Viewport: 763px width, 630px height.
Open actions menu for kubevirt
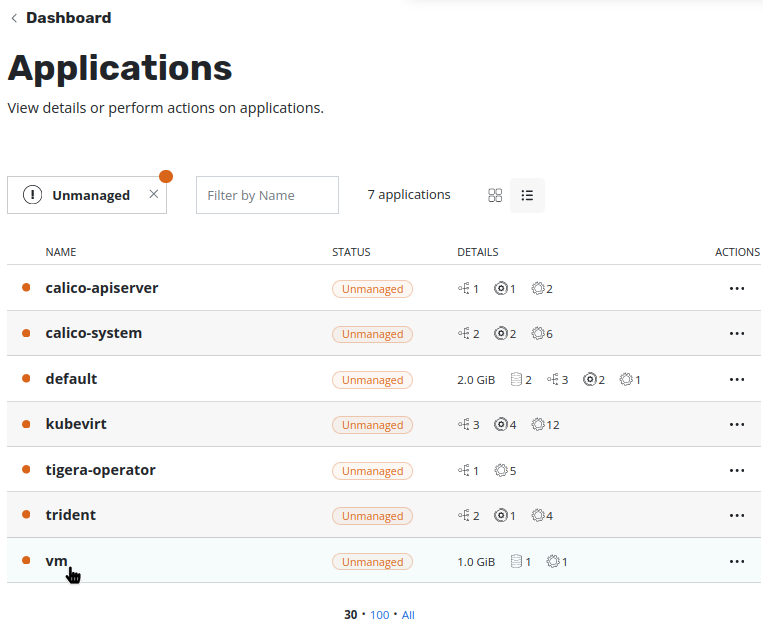(737, 425)
